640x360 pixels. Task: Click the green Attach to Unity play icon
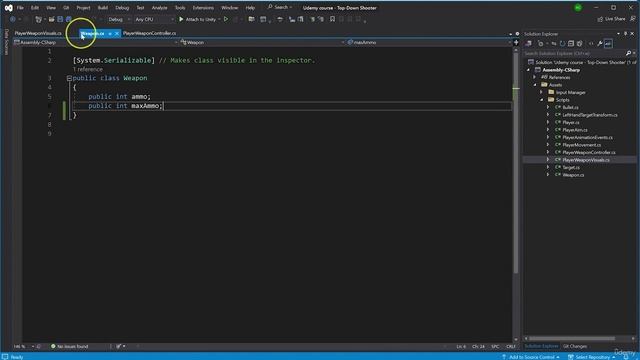click(x=181, y=19)
